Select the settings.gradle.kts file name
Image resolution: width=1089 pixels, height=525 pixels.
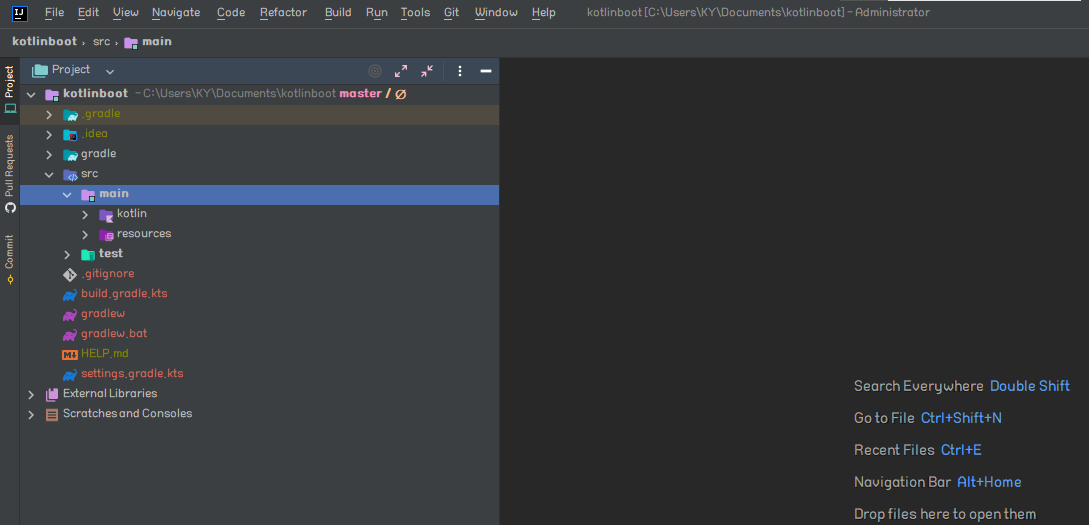(x=132, y=374)
